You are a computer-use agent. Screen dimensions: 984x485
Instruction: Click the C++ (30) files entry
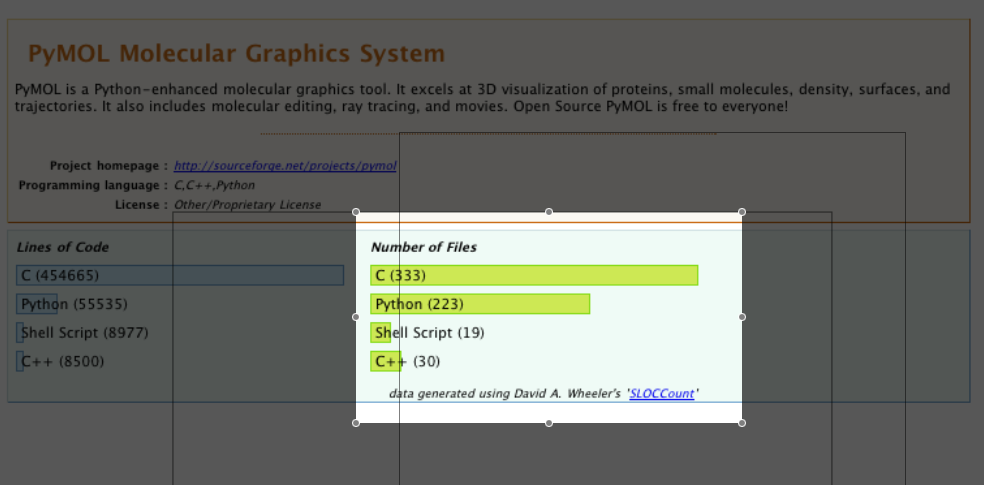point(407,361)
